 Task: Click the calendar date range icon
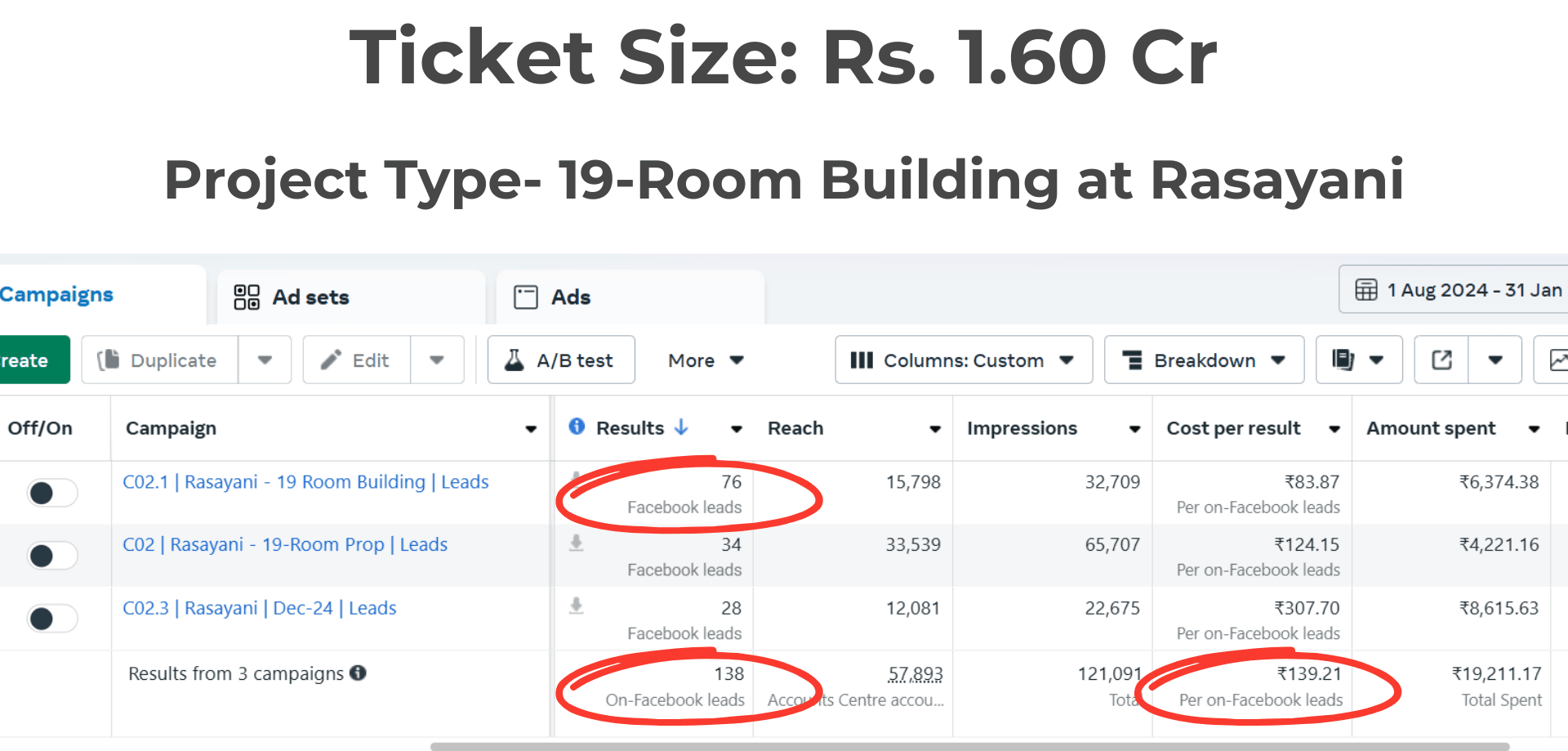point(1365,290)
